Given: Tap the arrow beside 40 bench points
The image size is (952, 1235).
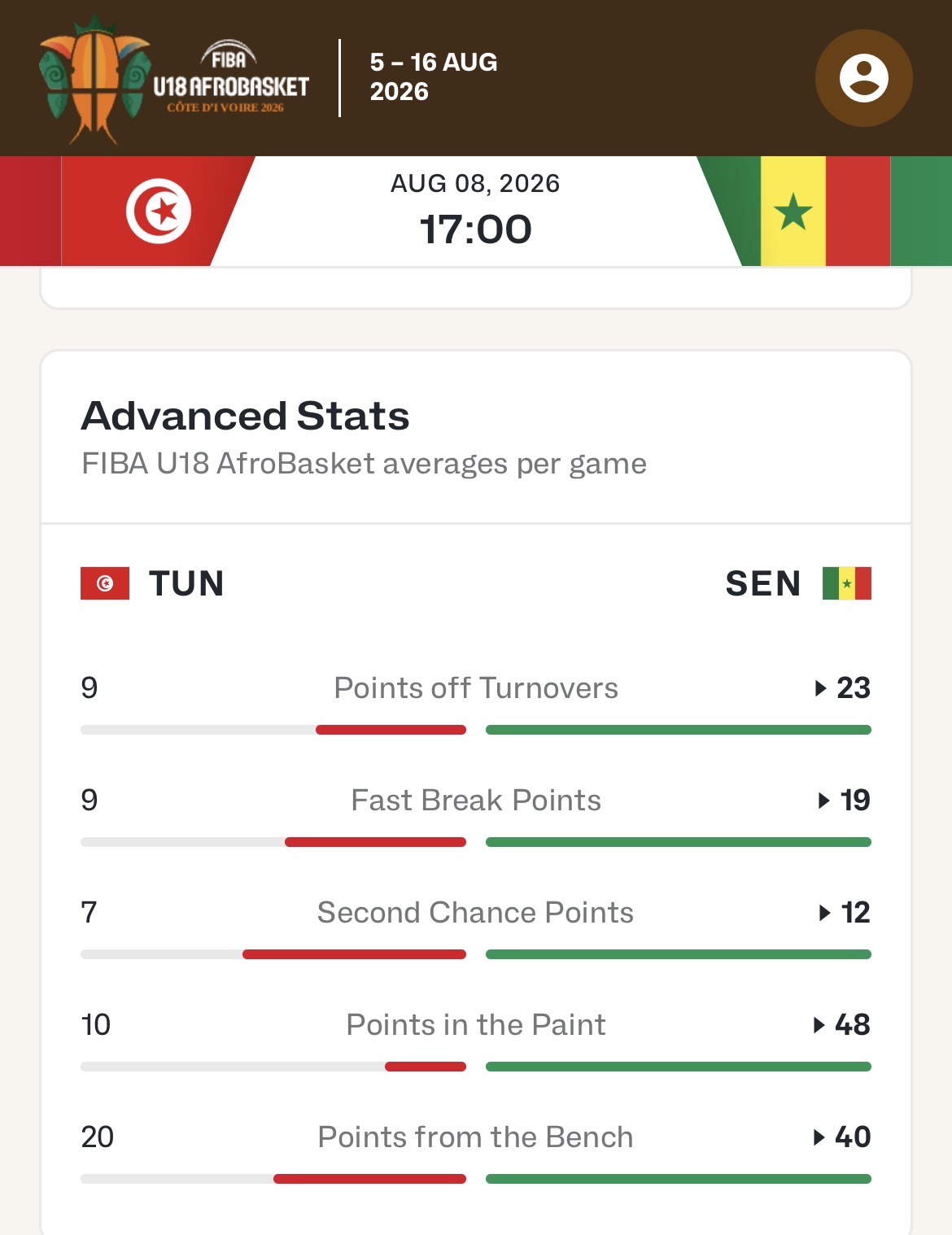Looking at the screenshot, I should 819,1137.
